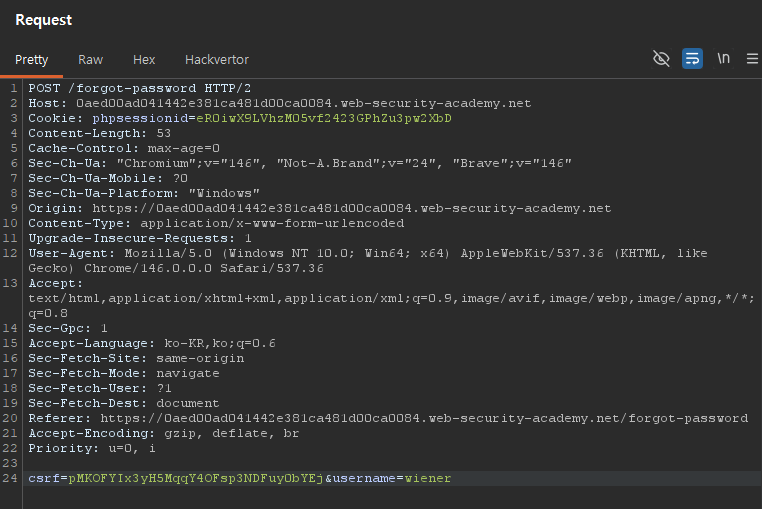The image size is (762, 509).
Task: Select the Hex tab
Action: pyautogui.click(x=144, y=60)
